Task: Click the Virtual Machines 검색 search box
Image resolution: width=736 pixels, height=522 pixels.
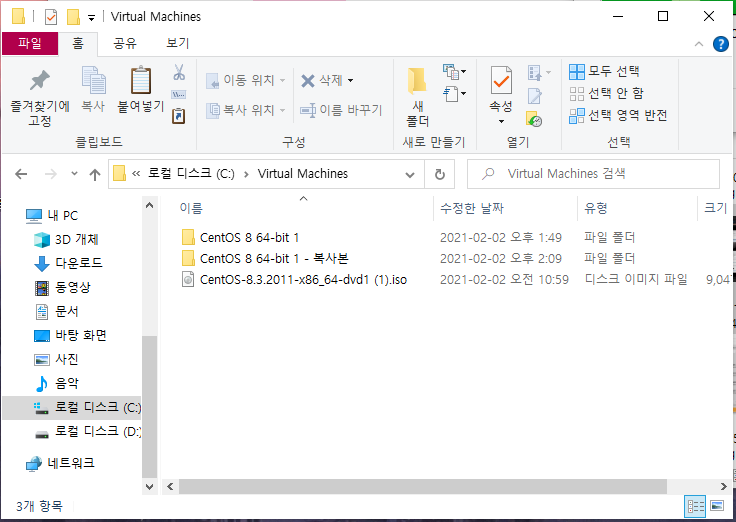Action: coord(593,174)
